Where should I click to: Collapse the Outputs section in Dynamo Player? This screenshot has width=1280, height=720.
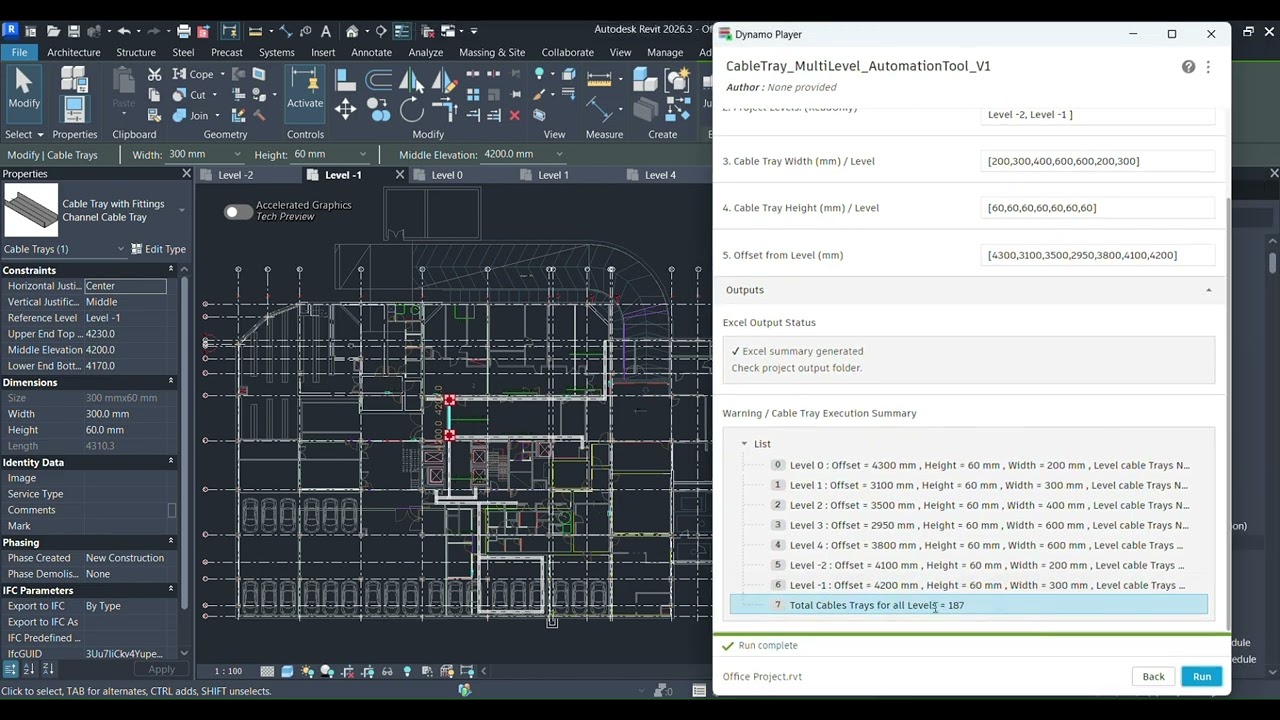pyautogui.click(x=1208, y=289)
